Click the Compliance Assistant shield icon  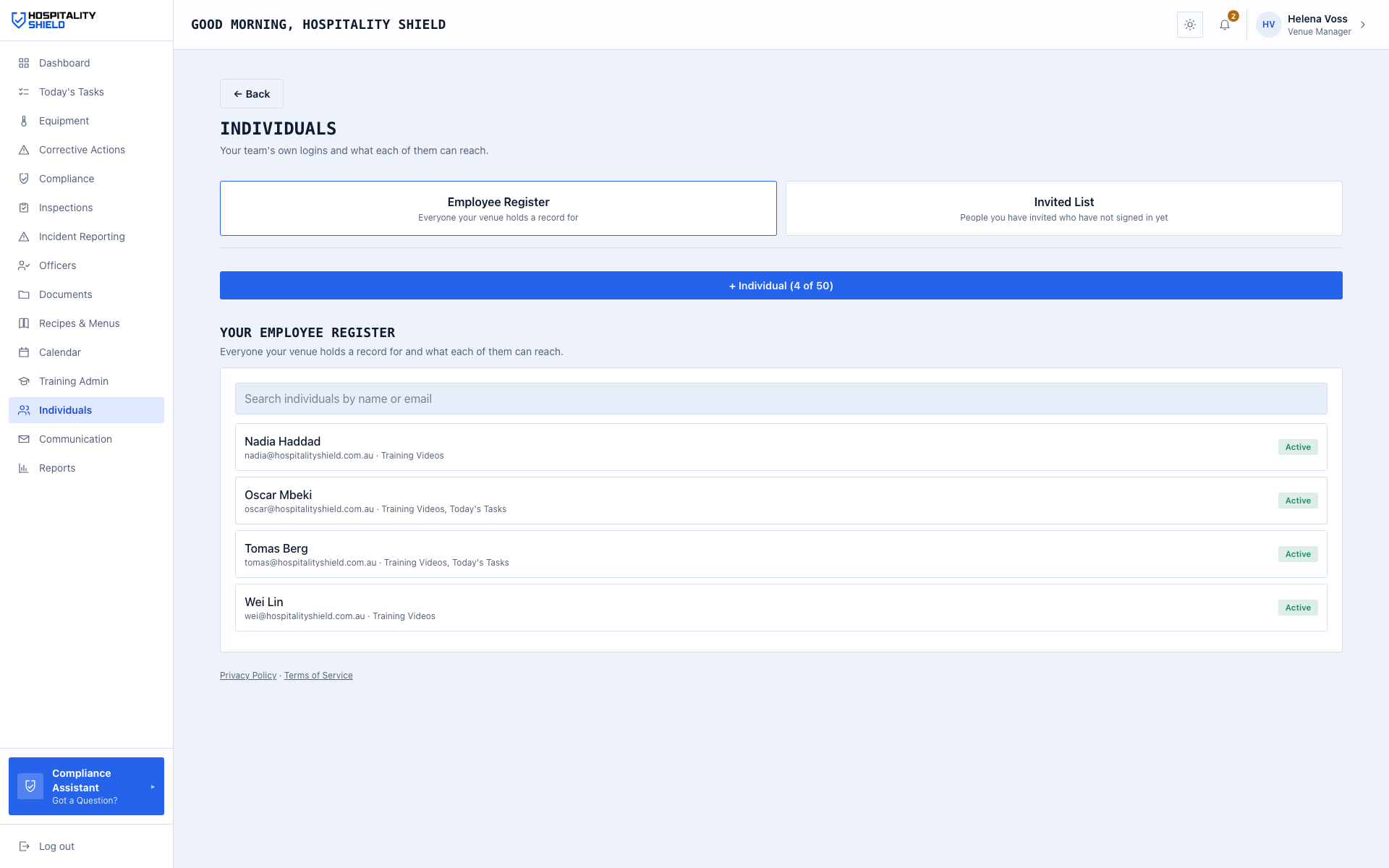pyautogui.click(x=30, y=786)
